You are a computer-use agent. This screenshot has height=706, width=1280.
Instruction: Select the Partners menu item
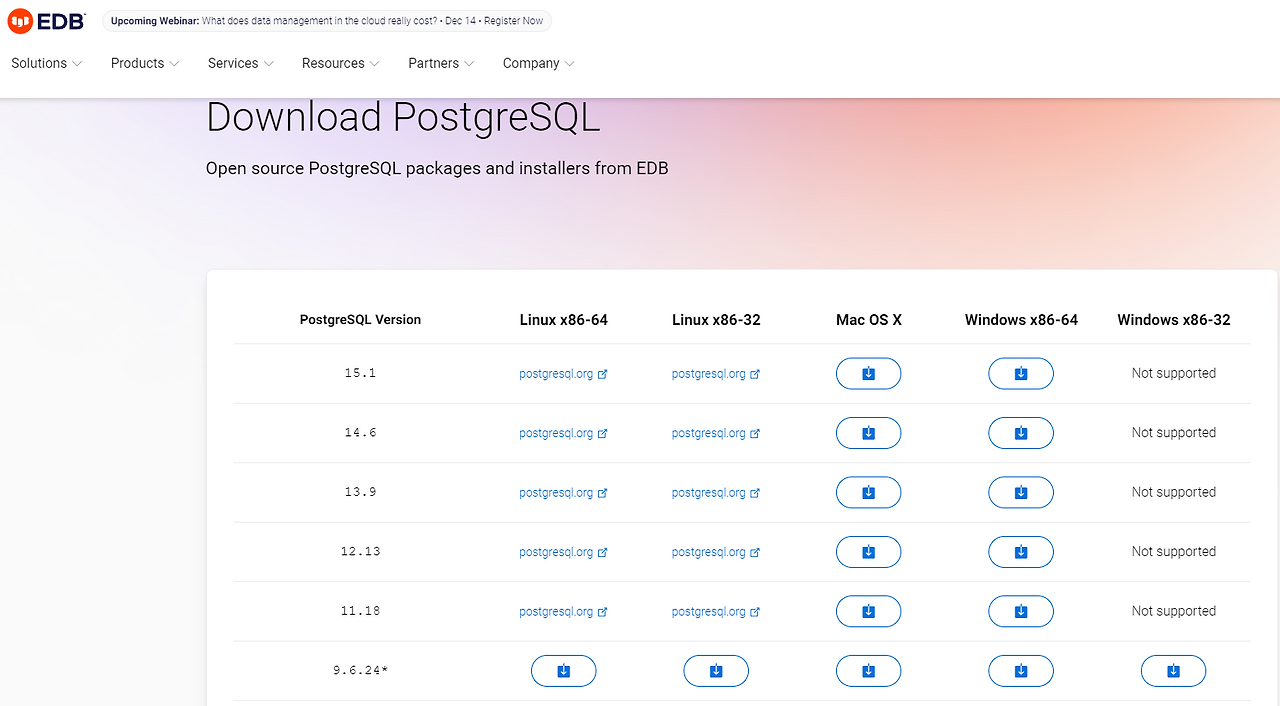click(434, 63)
